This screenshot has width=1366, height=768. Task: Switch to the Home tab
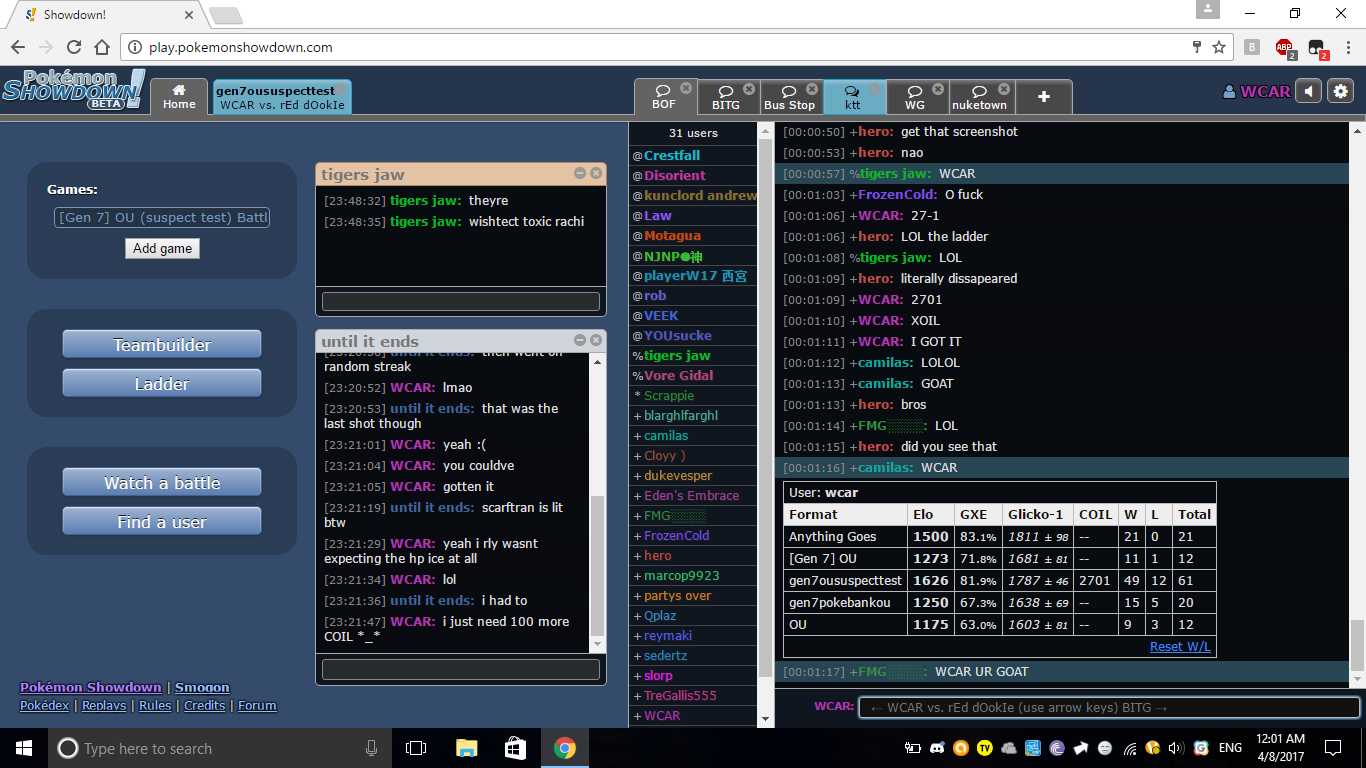pyautogui.click(x=179, y=97)
